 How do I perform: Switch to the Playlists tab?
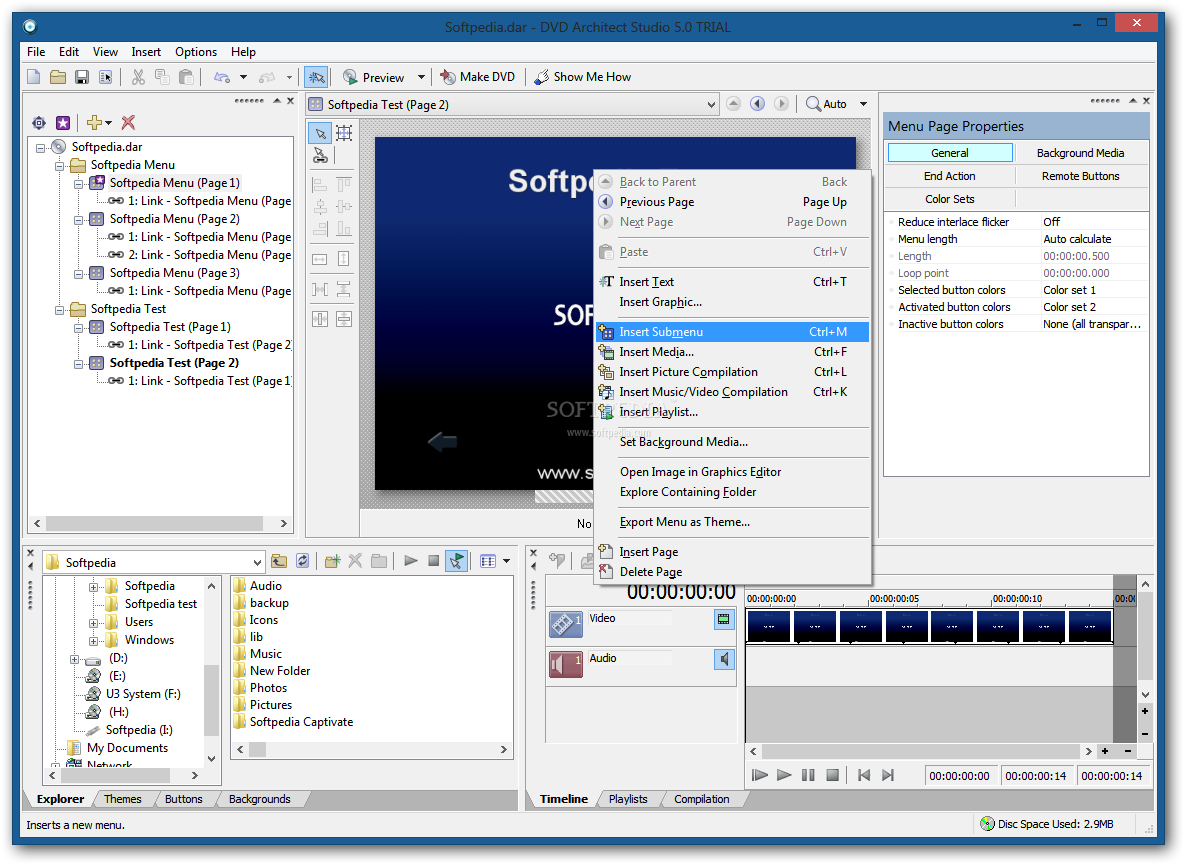[628, 799]
